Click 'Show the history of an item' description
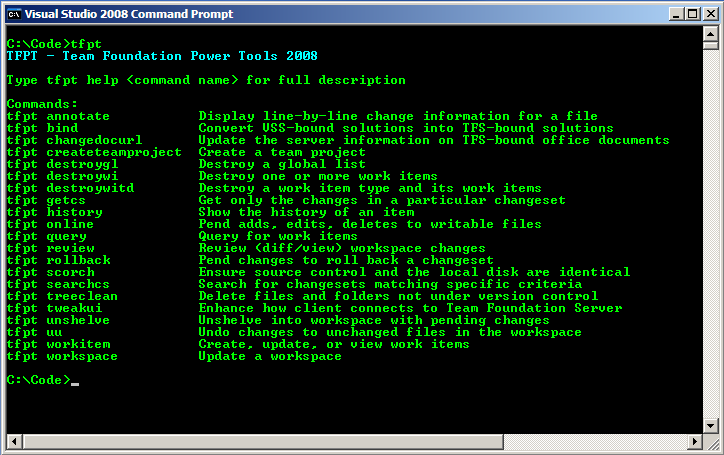Screen dimensions: 724x455 click(x=306, y=212)
